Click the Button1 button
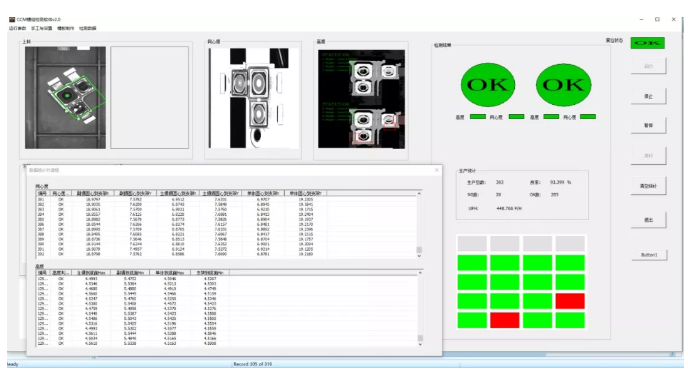 [x=649, y=255]
